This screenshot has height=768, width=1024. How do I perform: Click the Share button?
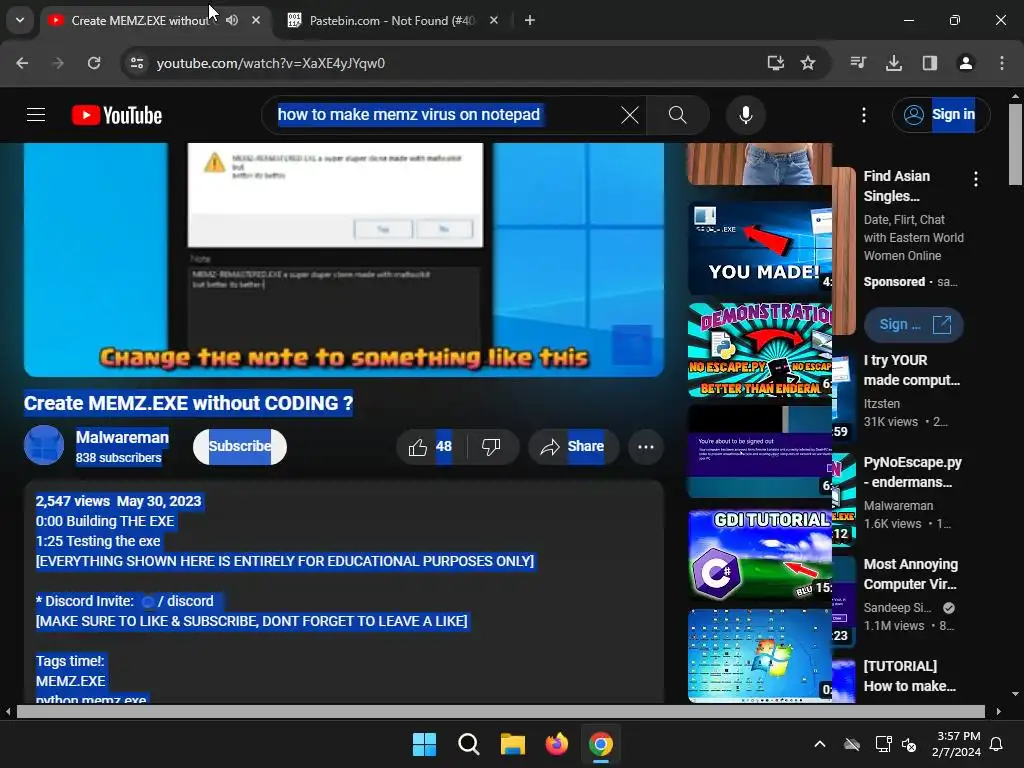[573, 447]
